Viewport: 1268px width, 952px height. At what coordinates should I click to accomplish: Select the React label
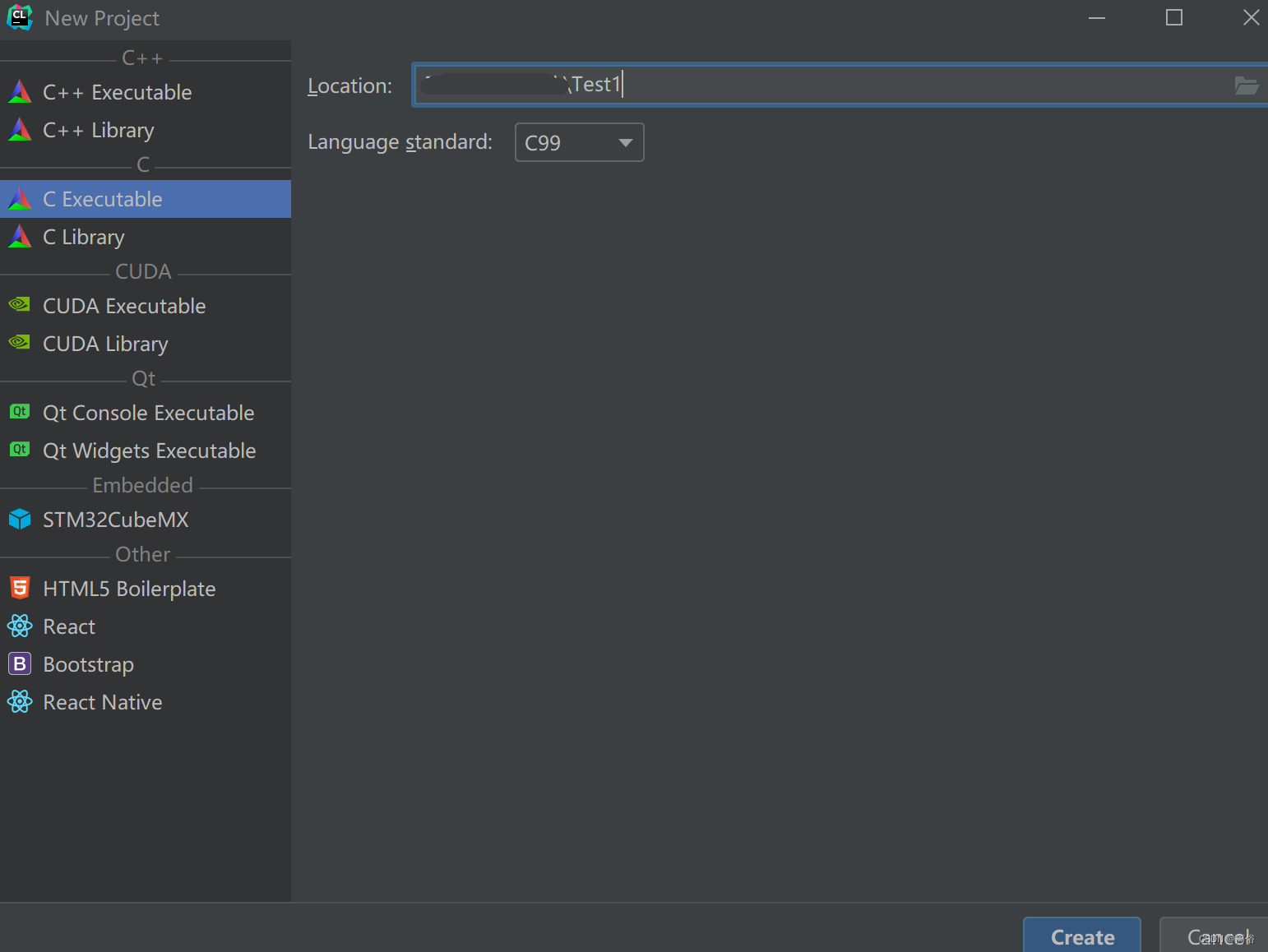(69, 626)
